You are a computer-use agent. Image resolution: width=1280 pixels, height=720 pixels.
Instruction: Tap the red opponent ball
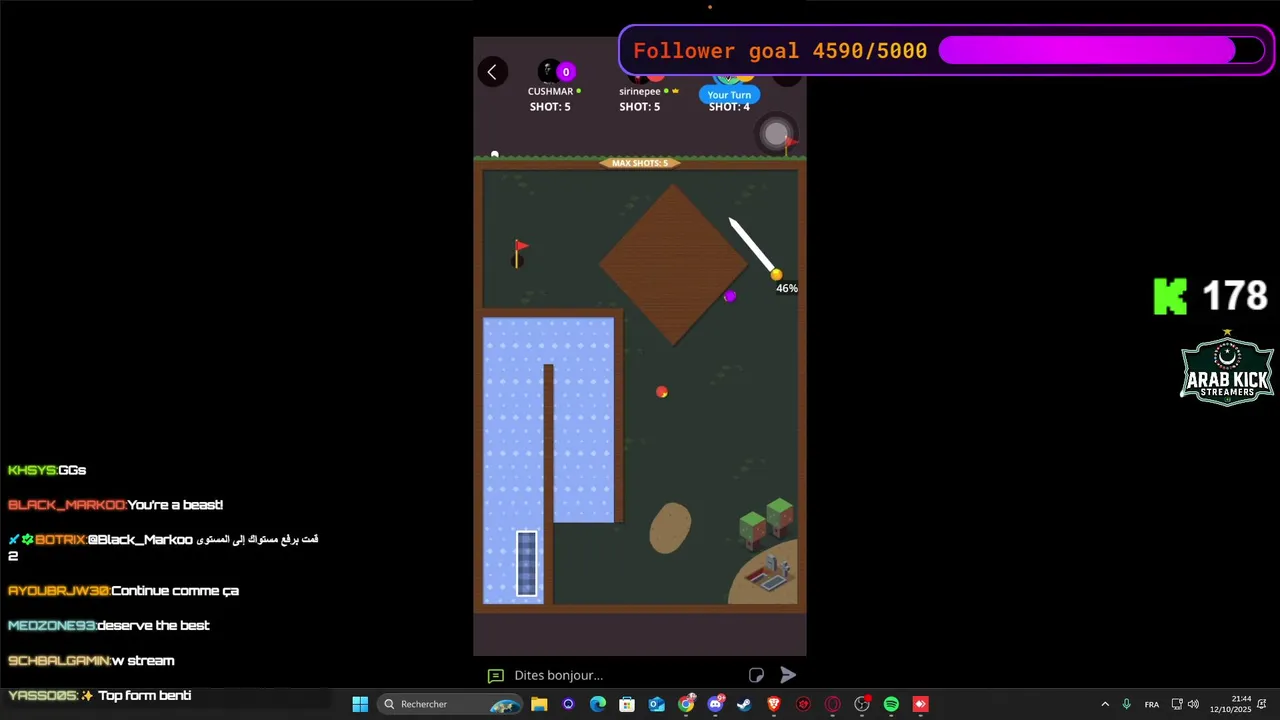pos(661,392)
